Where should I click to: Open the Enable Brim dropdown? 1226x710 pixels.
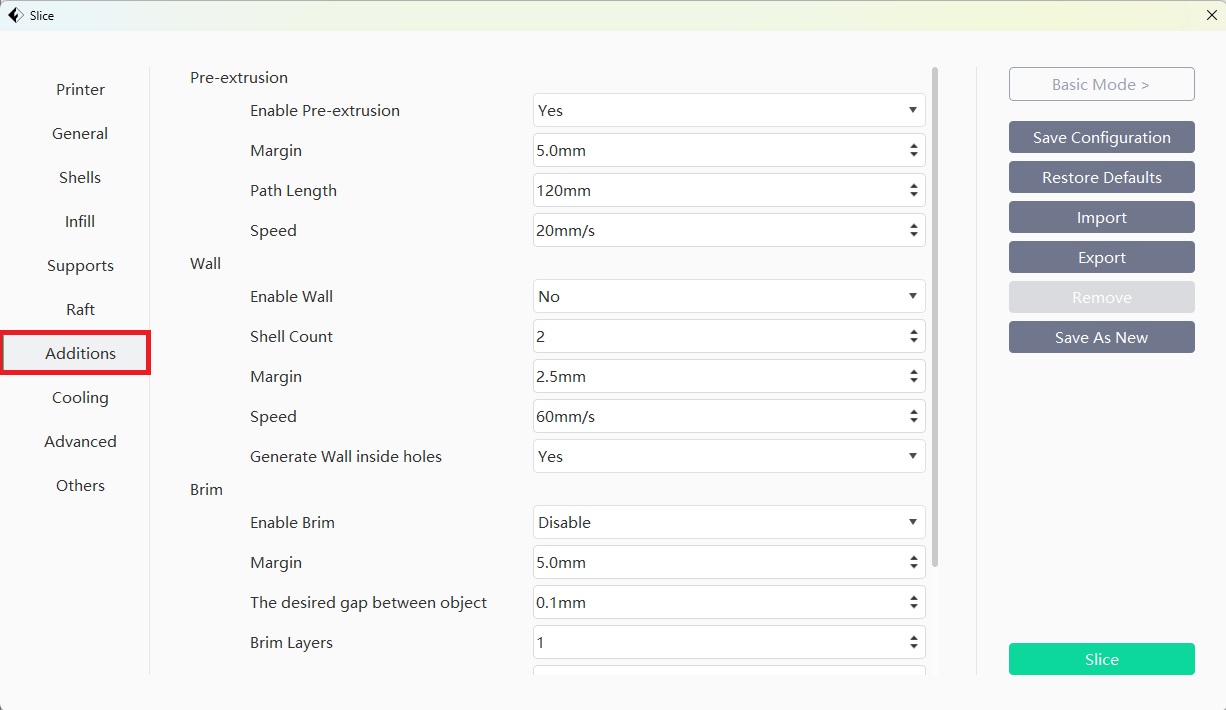click(x=728, y=523)
